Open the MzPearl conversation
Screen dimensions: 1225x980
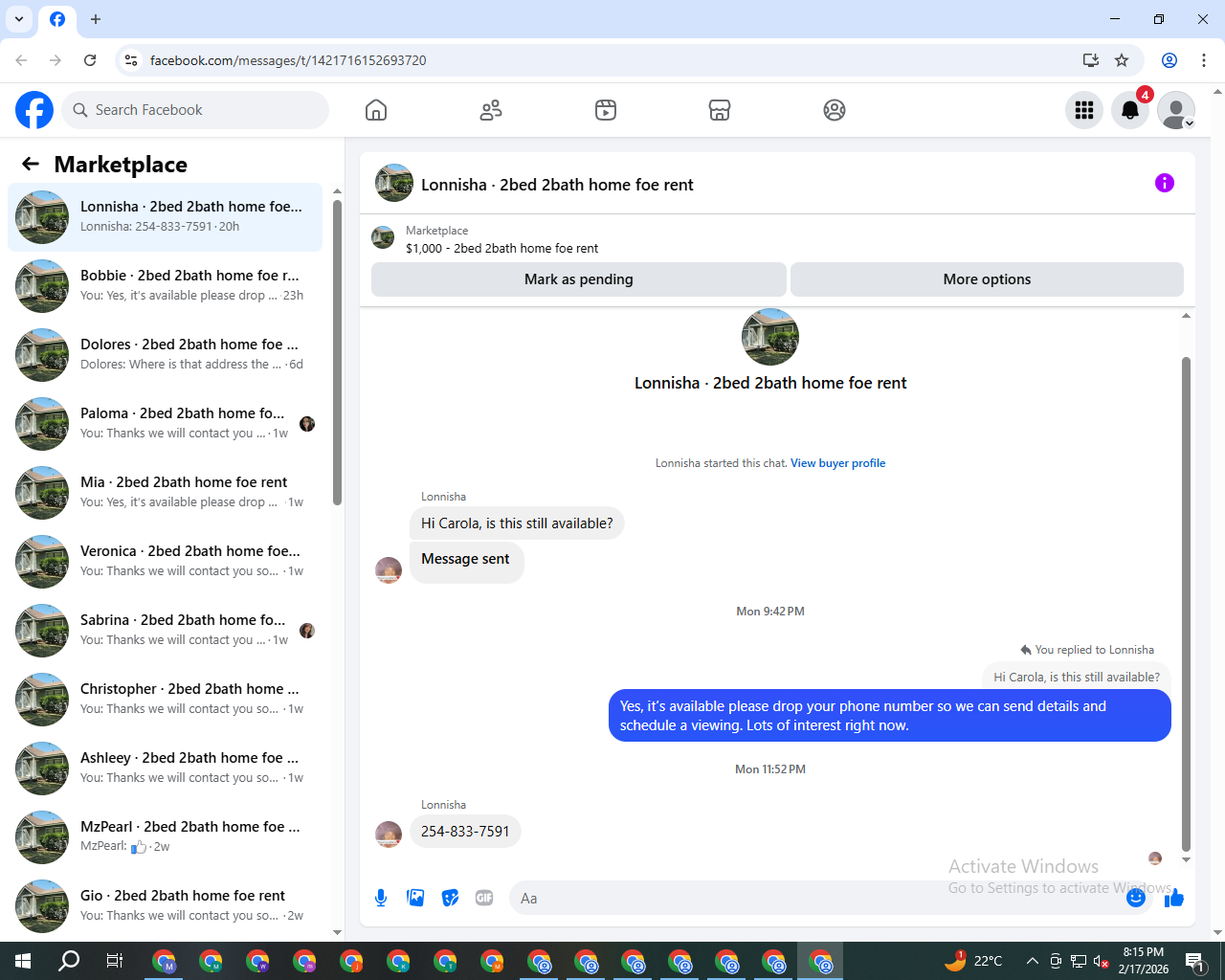click(x=165, y=837)
